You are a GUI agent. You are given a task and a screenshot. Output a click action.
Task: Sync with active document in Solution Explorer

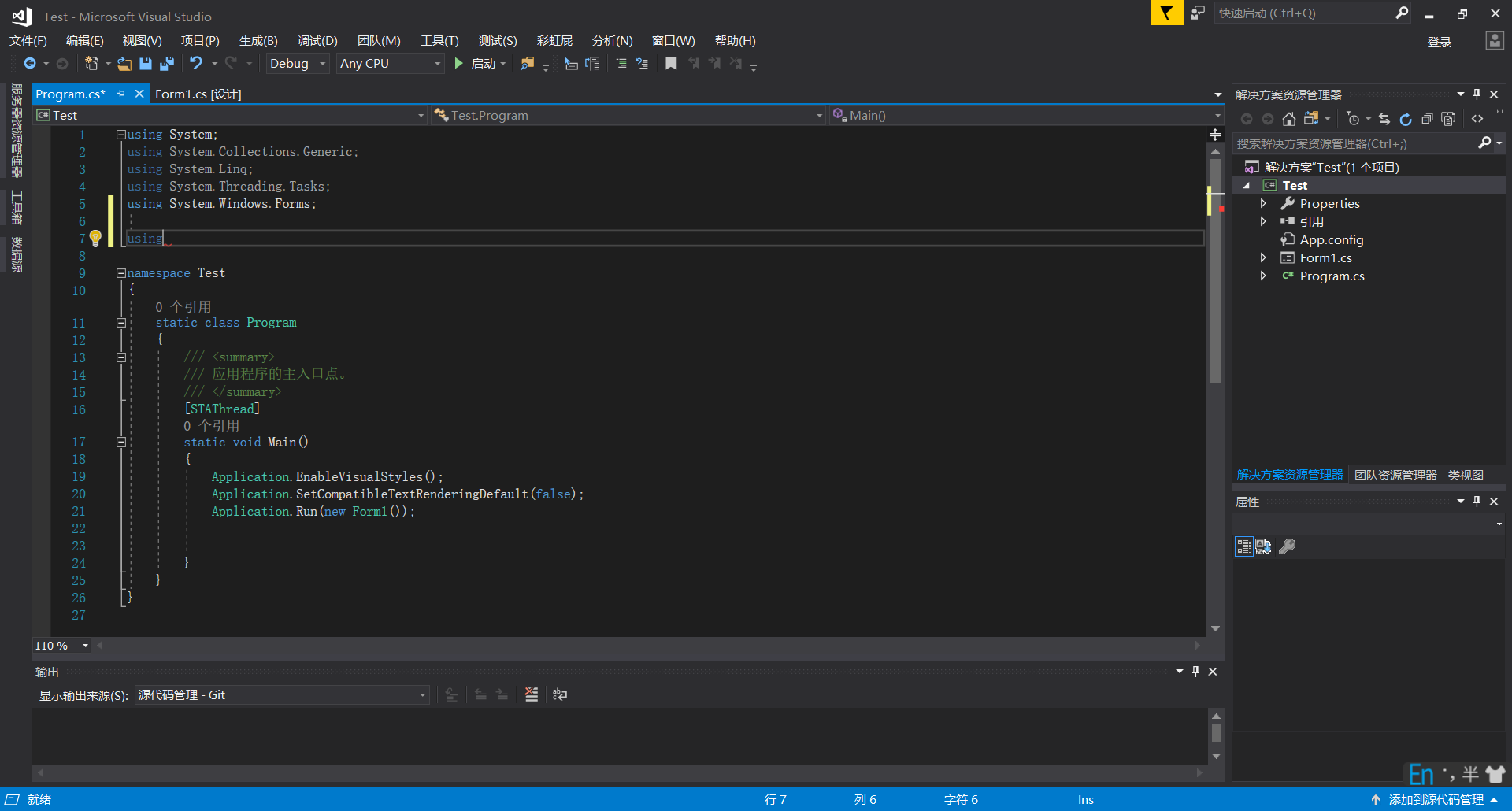click(1384, 119)
